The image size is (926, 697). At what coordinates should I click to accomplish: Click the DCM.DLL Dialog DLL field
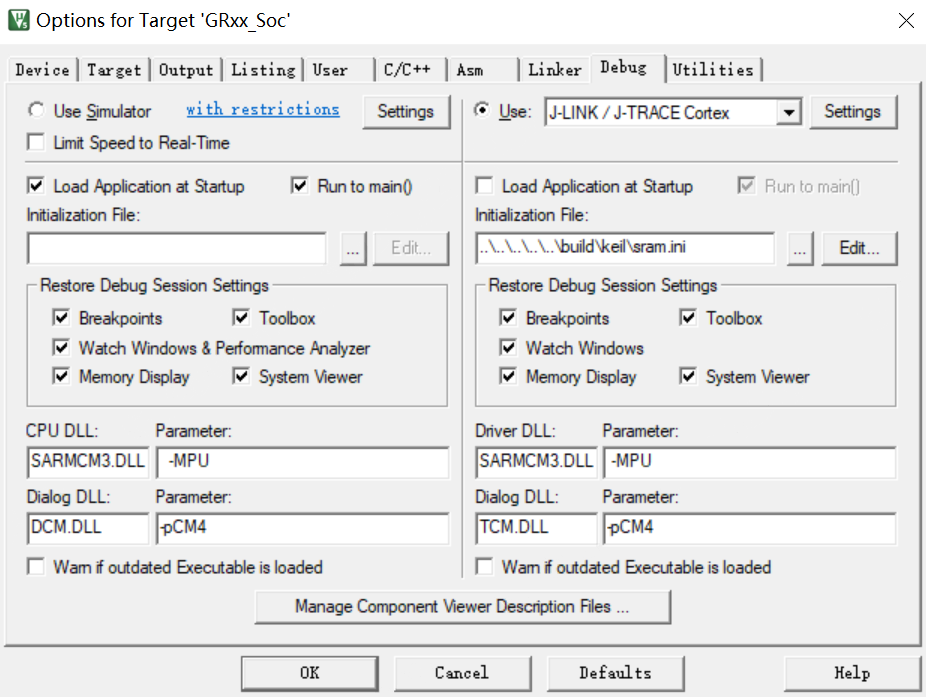[x=88, y=528]
